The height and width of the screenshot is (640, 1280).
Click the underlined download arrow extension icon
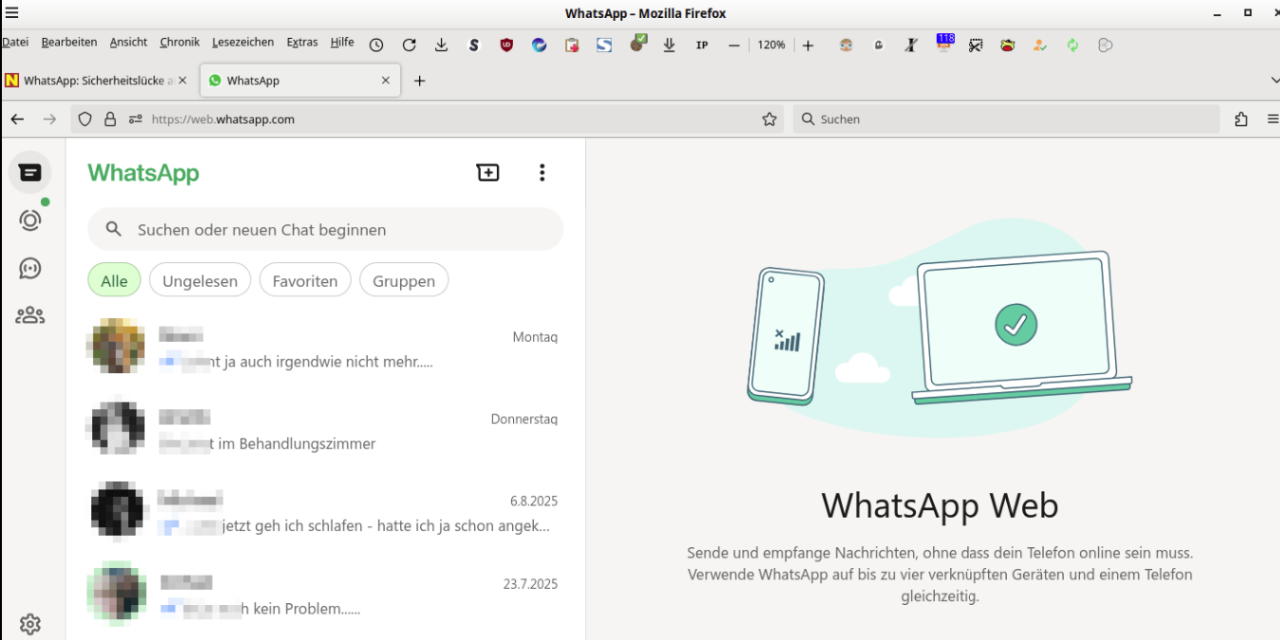pos(669,45)
